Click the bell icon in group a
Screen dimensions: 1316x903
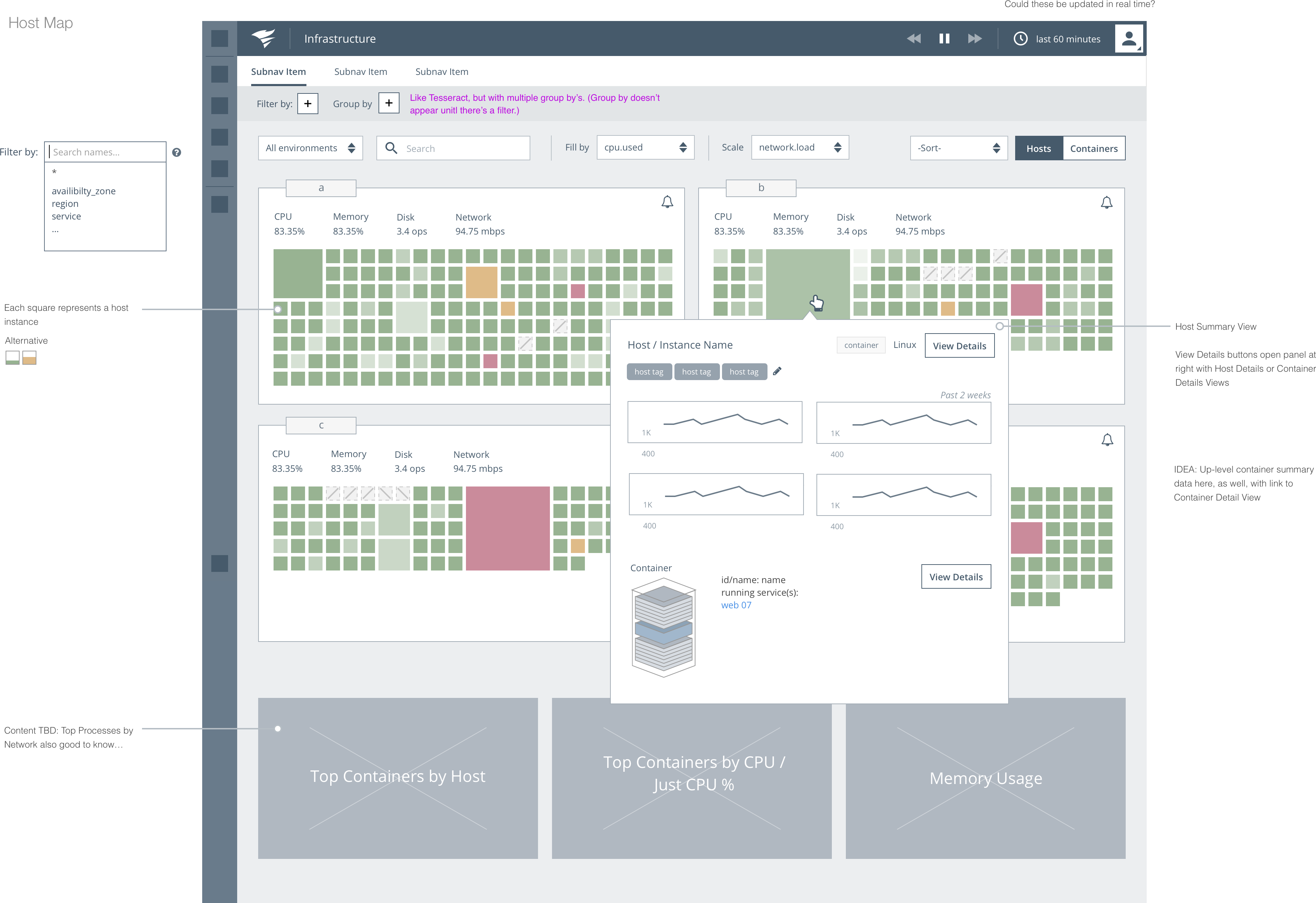point(667,202)
